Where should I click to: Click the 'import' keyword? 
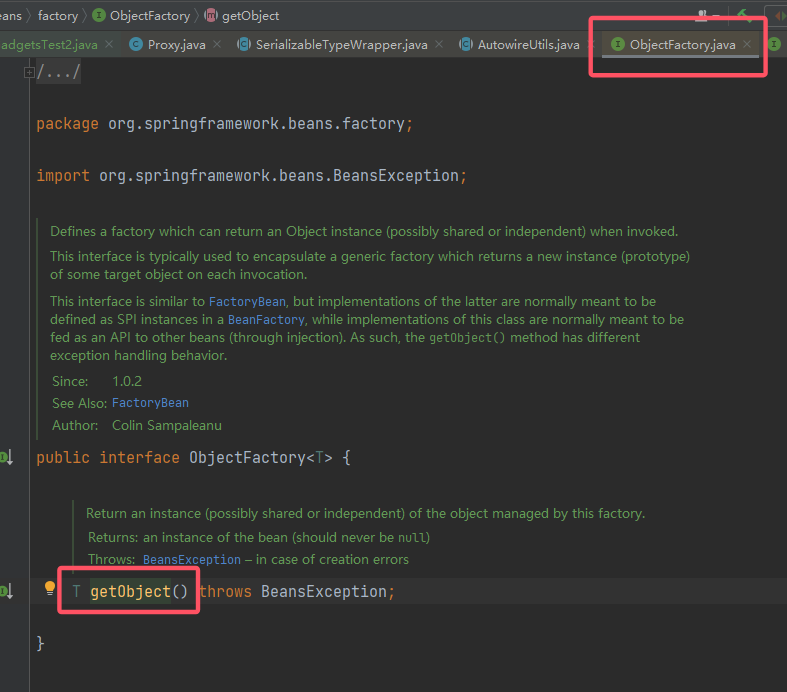pos(63,176)
